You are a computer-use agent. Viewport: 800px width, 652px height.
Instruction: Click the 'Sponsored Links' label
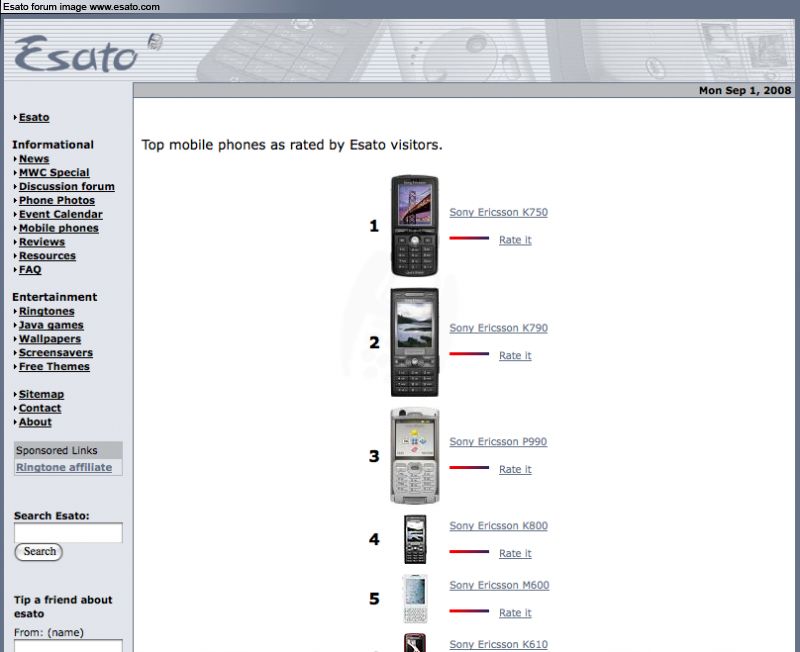pos(57,450)
